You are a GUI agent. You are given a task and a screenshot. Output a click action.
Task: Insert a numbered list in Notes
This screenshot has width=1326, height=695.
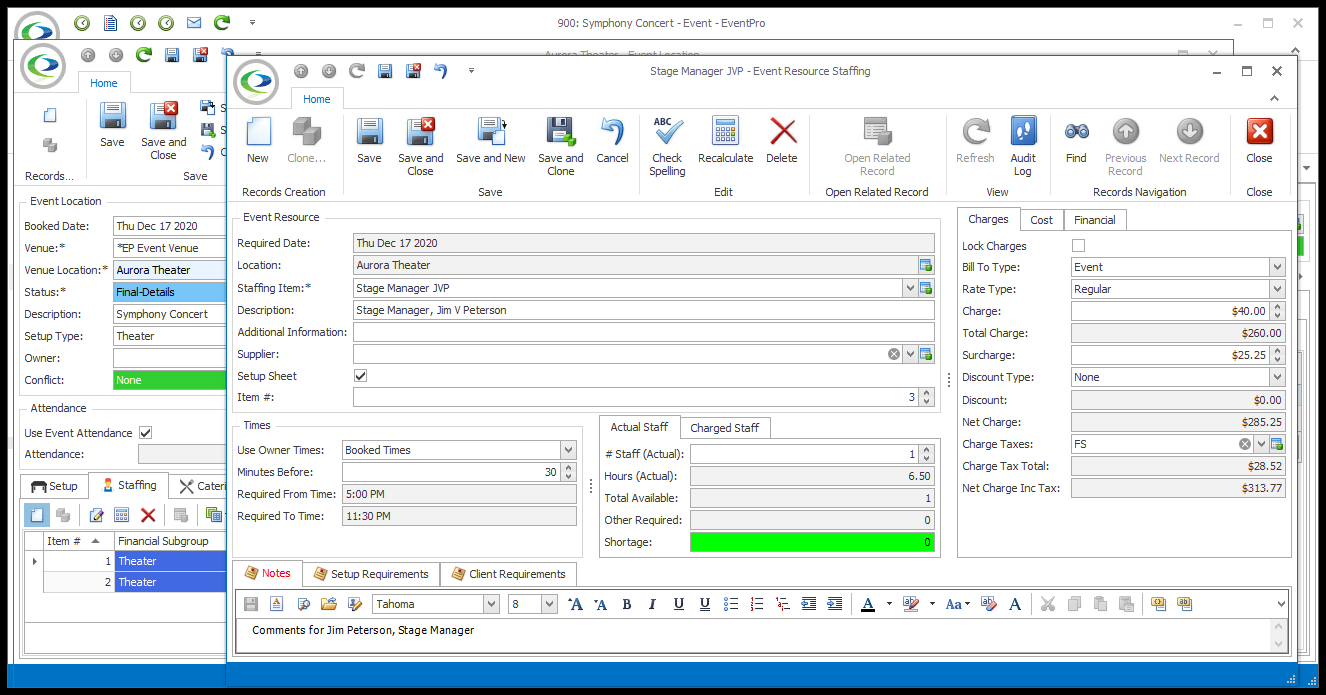click(757, 604)
